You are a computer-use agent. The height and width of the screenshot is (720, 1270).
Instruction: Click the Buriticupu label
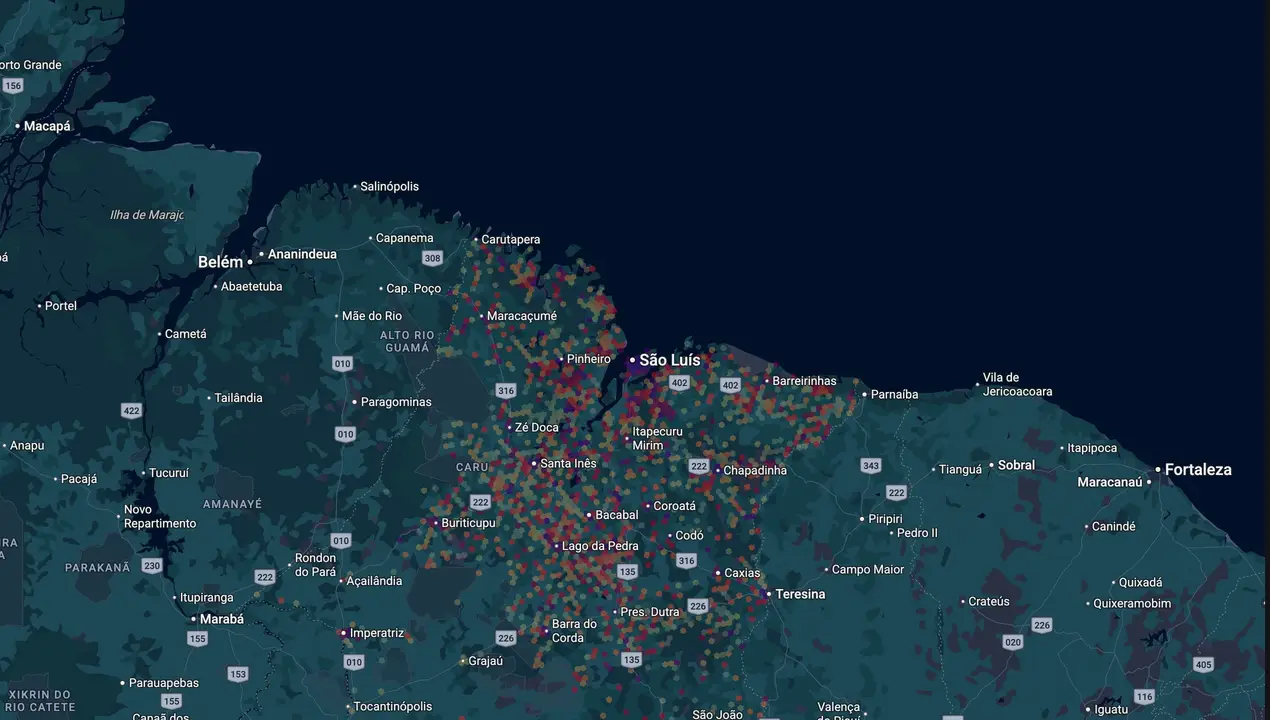pos(468,523)
